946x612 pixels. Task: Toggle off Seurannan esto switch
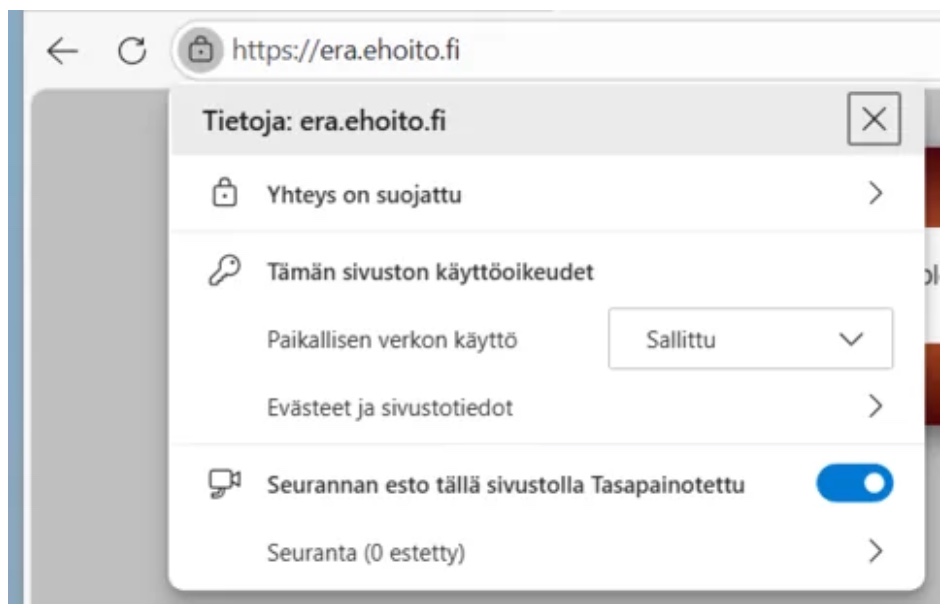[x=854, y=484]
